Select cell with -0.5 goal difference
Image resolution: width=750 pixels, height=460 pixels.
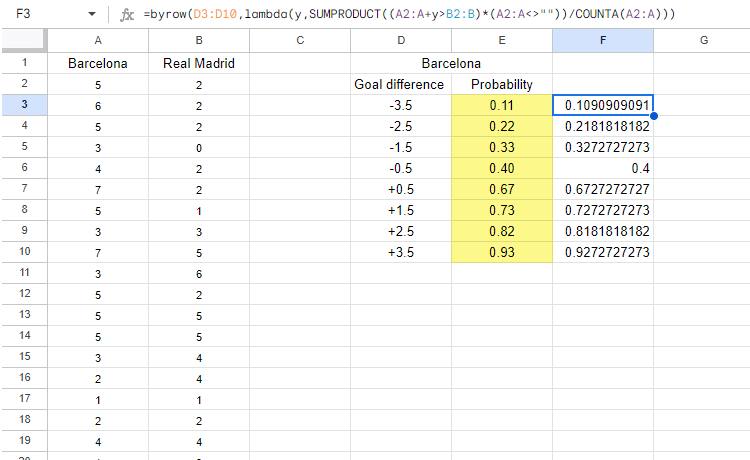[x=401, y=168]
